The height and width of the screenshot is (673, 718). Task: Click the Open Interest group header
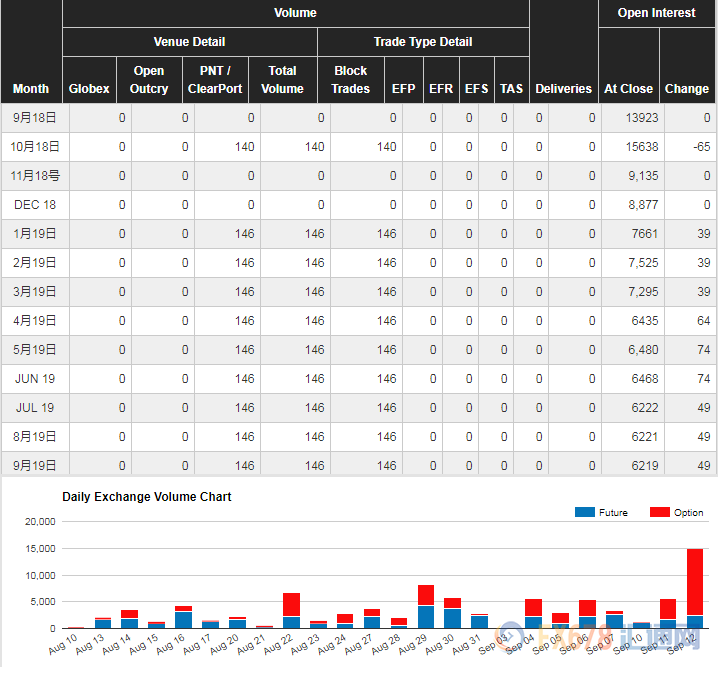[656, 13]
